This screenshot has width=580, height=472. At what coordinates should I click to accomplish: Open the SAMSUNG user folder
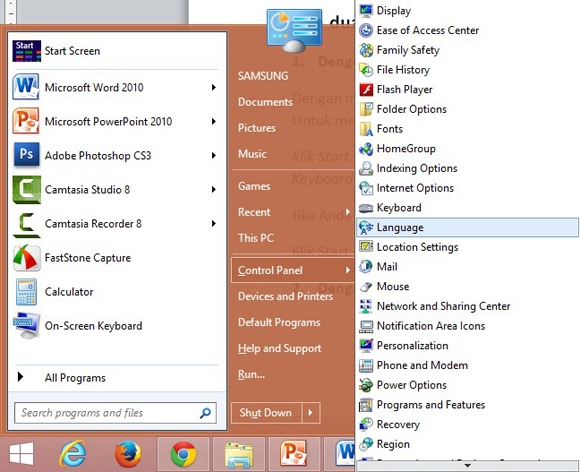(263, 76)
